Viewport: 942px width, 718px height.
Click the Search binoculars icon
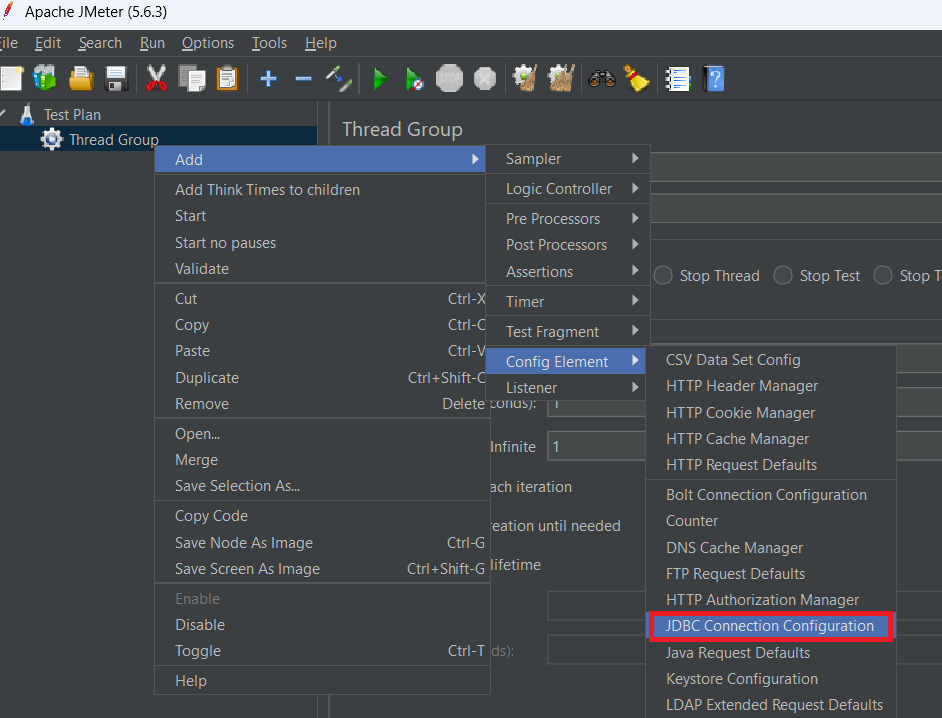pos(602,79)
